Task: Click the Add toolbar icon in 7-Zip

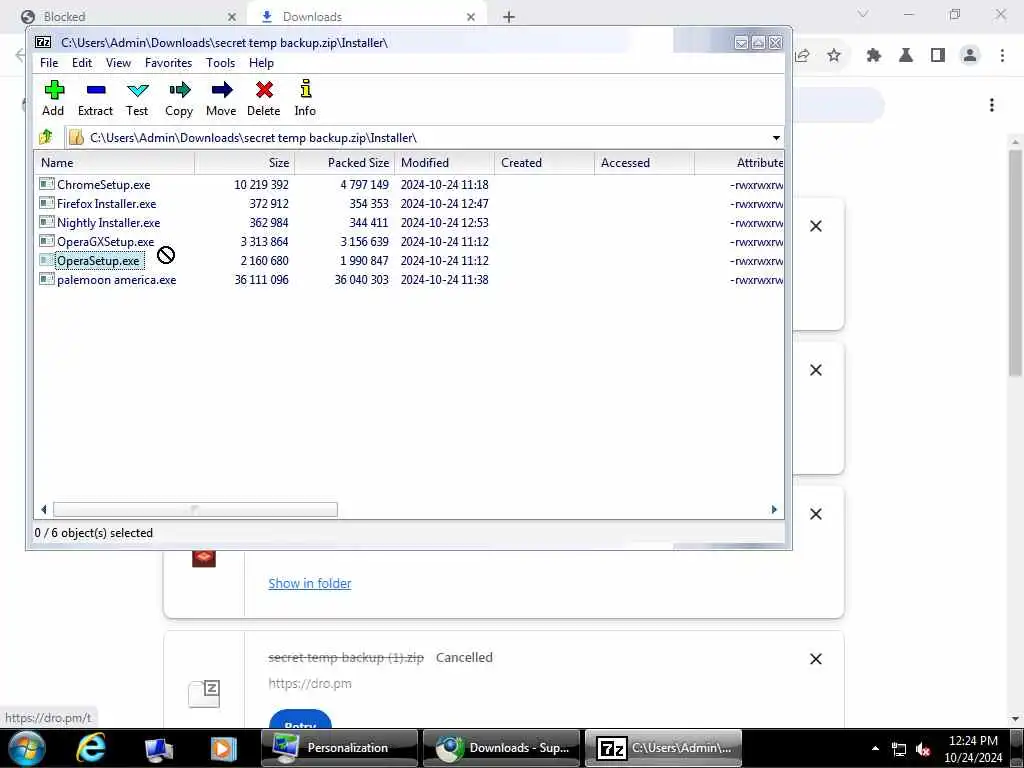Action: pos(54,89)
